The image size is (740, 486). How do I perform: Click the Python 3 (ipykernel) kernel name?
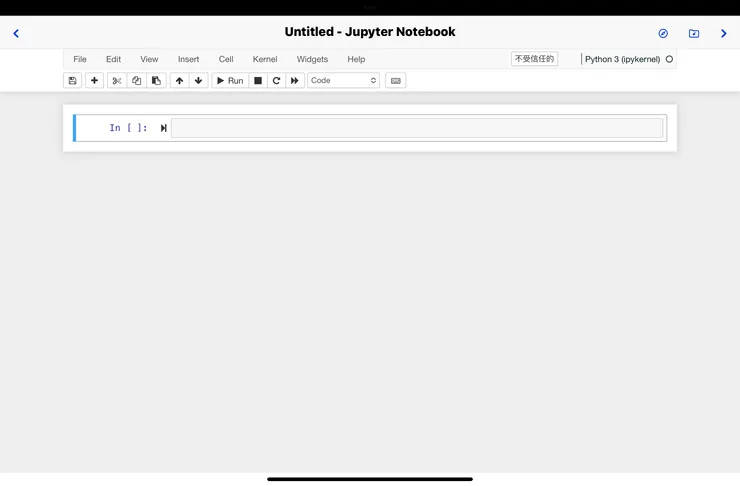(622, 59)
